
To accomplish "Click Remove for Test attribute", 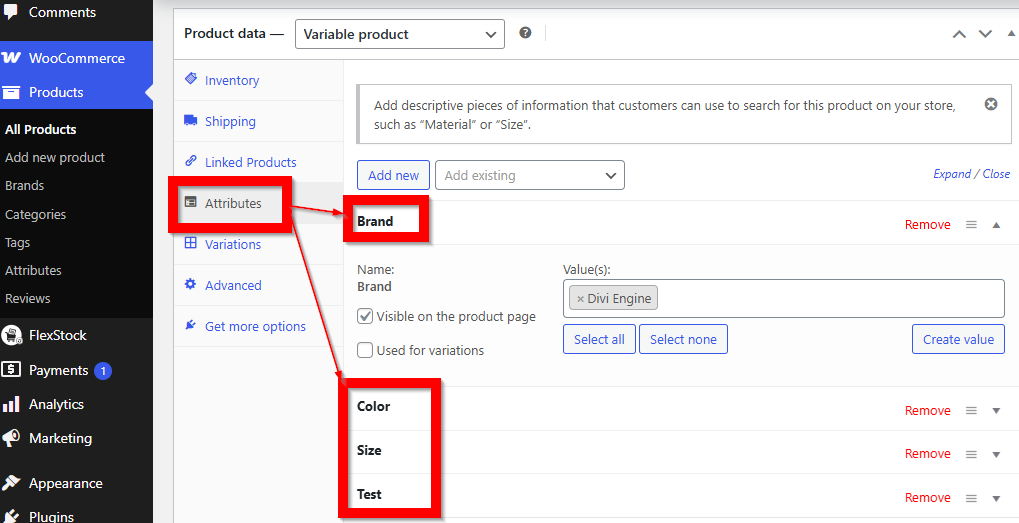I will click(x=927, y=498).
